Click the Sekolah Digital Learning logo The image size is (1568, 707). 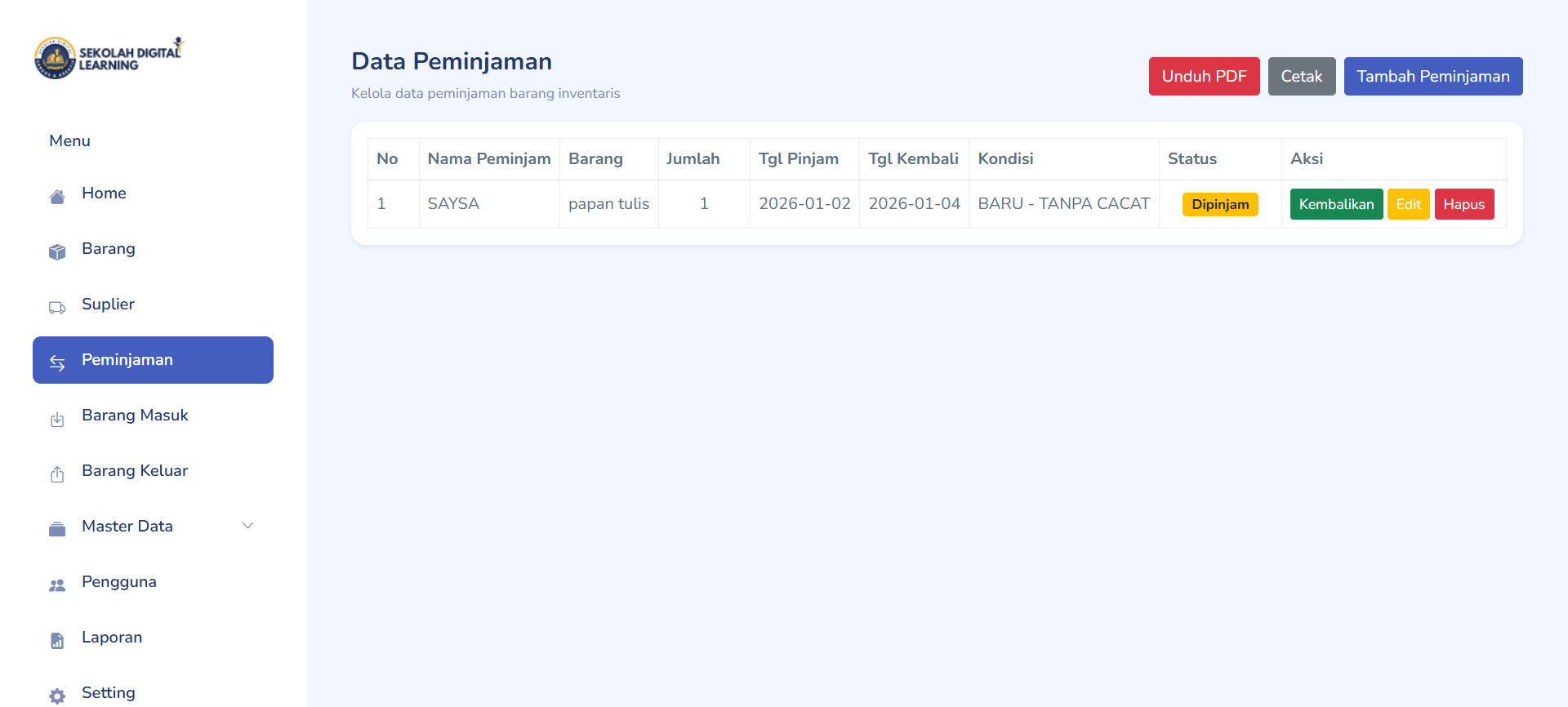pos(109,58)
